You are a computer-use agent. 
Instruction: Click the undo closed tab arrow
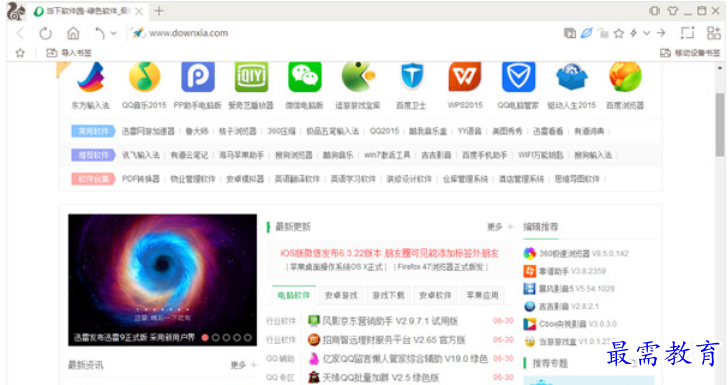point(99,33)
